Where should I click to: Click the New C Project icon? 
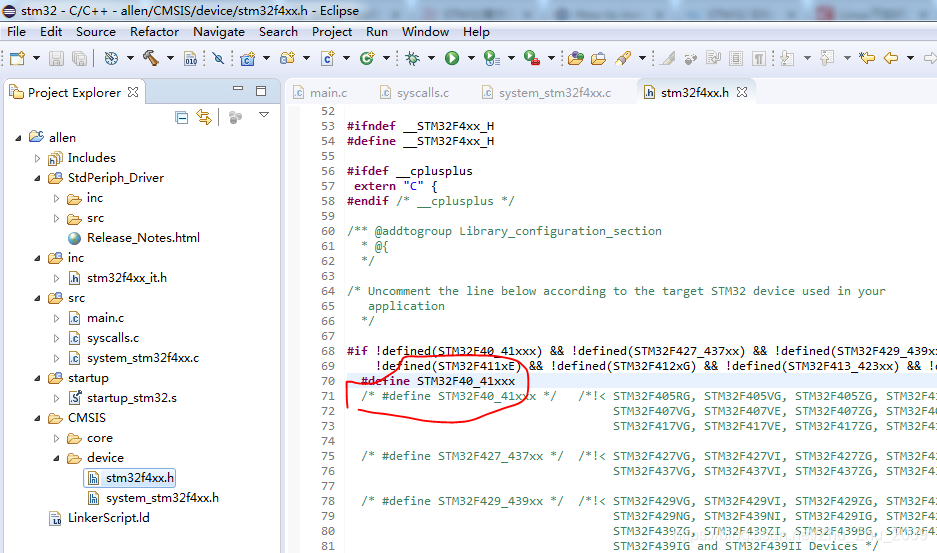point(247,58)
